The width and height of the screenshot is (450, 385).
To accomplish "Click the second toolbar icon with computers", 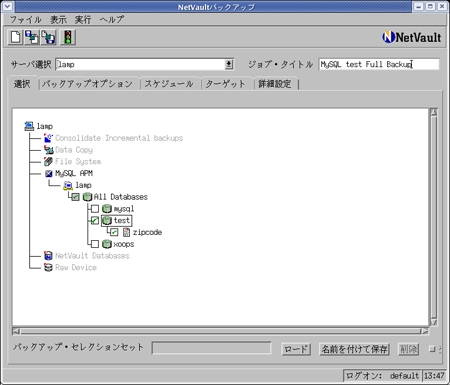I will point(32,37).
